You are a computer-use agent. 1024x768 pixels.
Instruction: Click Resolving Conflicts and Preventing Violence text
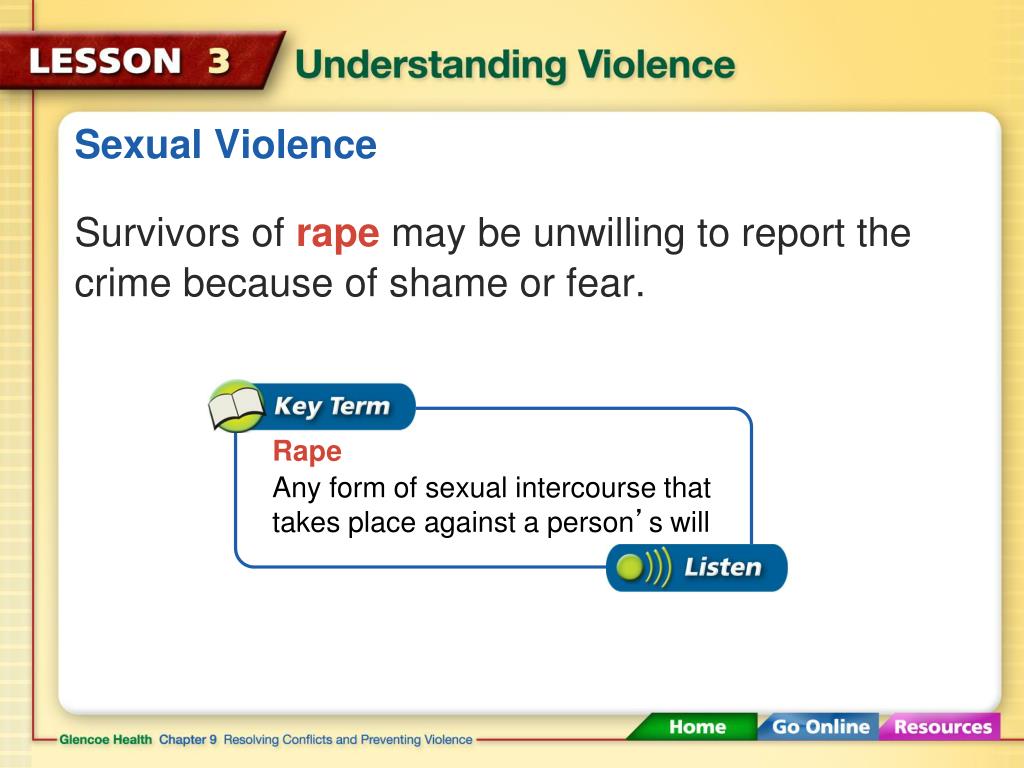347,739
